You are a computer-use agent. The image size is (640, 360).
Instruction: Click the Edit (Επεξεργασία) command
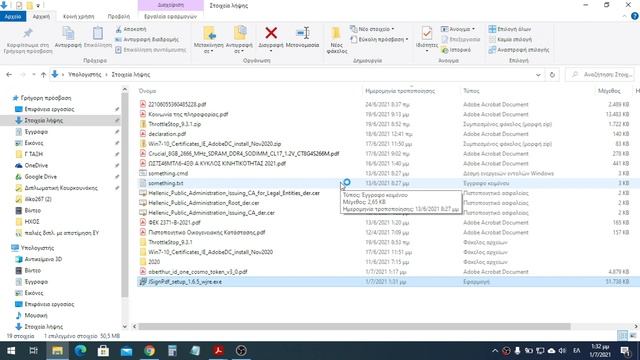461,40
